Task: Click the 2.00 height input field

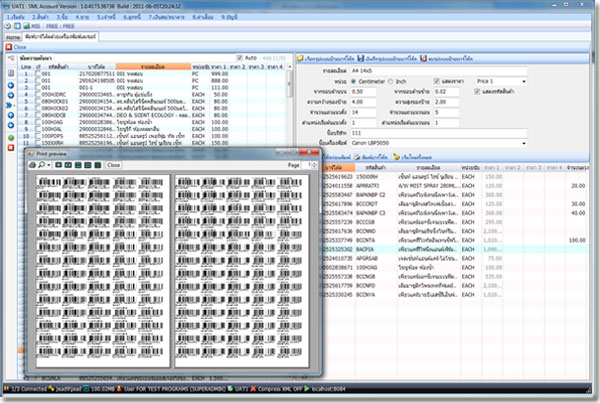Action: coord(446,102)
